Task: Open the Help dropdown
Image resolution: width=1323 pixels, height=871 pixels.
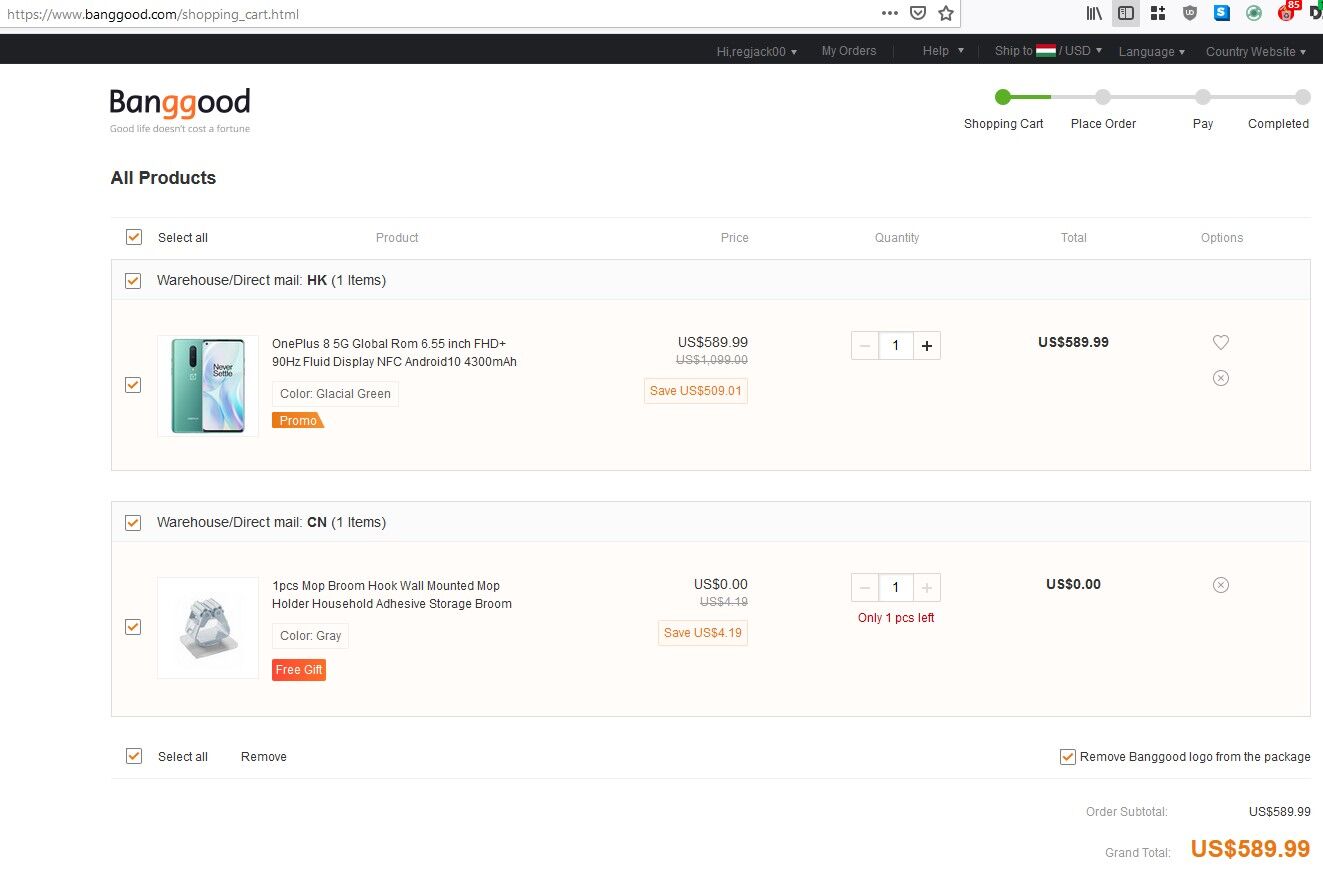Action: [943, 51]
